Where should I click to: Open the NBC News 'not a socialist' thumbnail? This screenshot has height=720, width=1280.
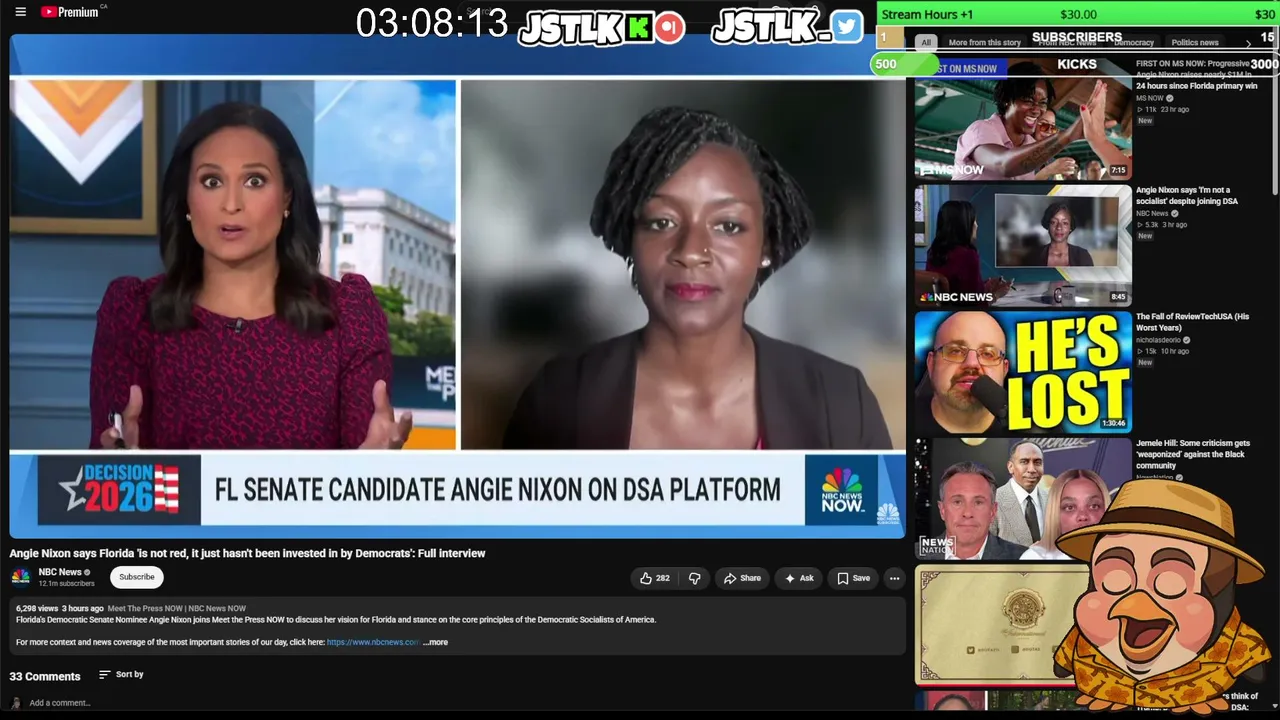1023,245
